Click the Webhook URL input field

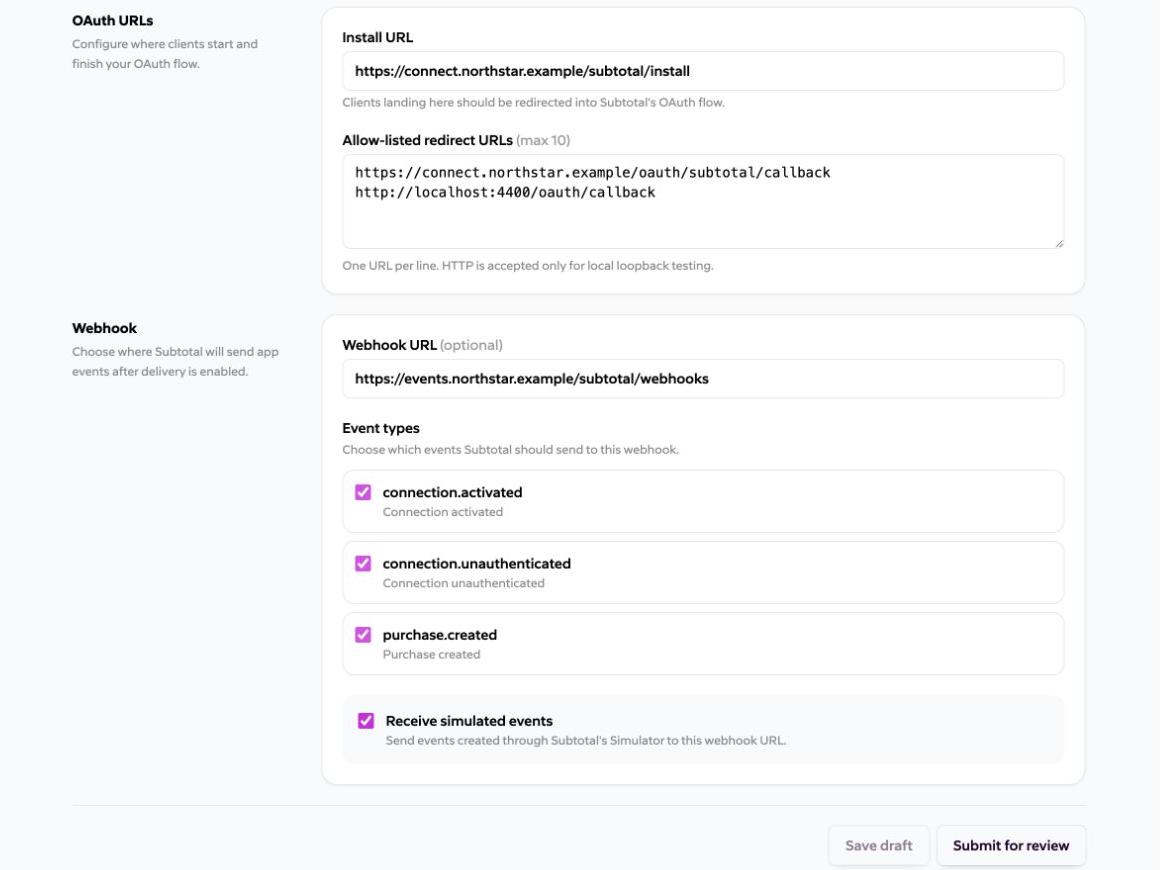pyautogui.click(x=703, y=379)
